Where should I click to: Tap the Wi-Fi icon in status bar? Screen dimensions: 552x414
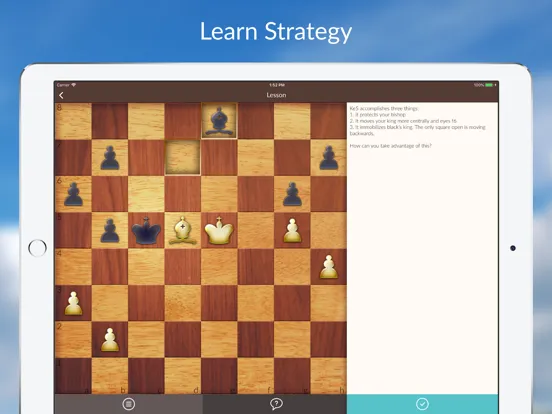click(x=74, y=85)
